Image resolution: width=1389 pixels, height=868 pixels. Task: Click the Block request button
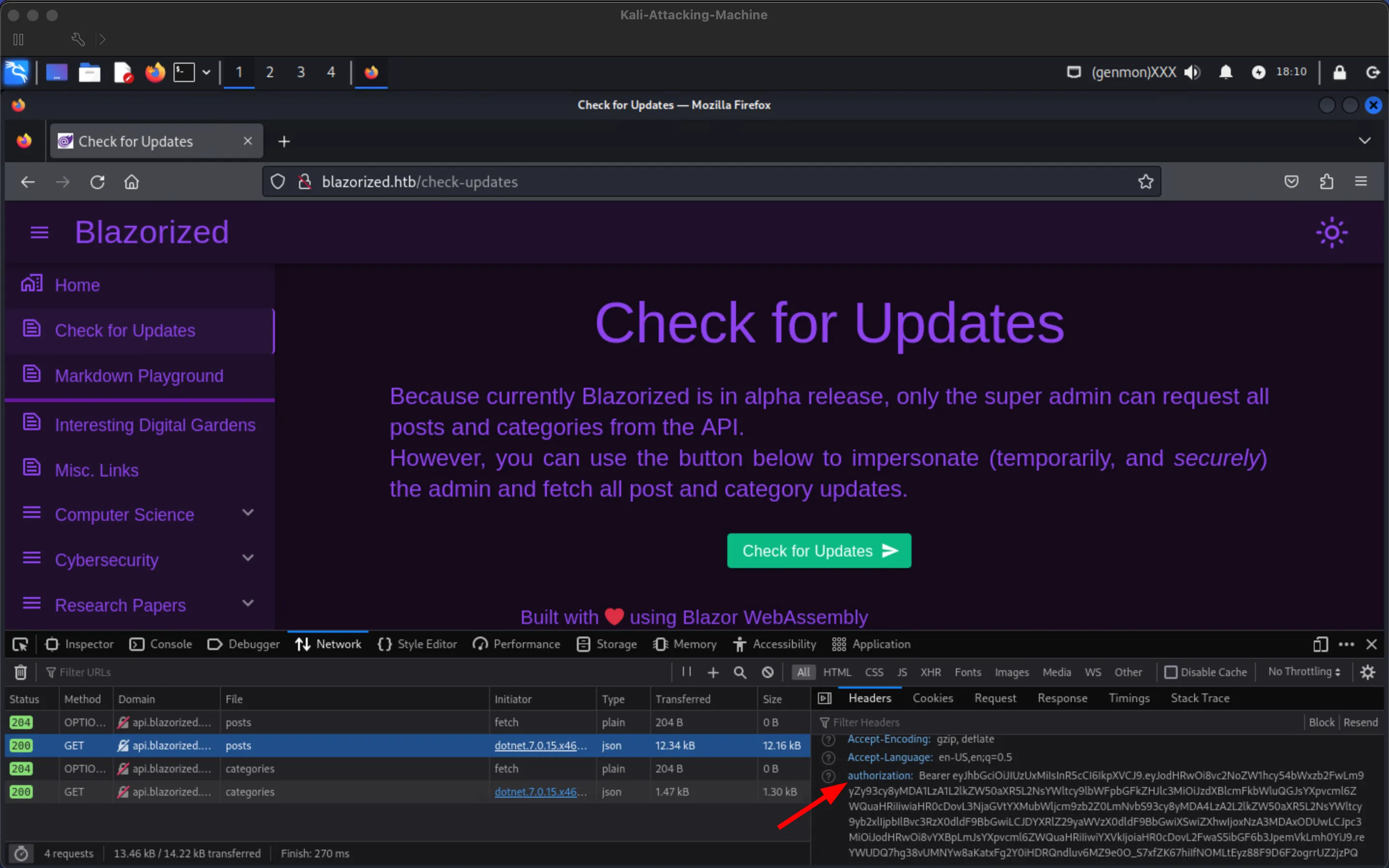[1321, 723]
